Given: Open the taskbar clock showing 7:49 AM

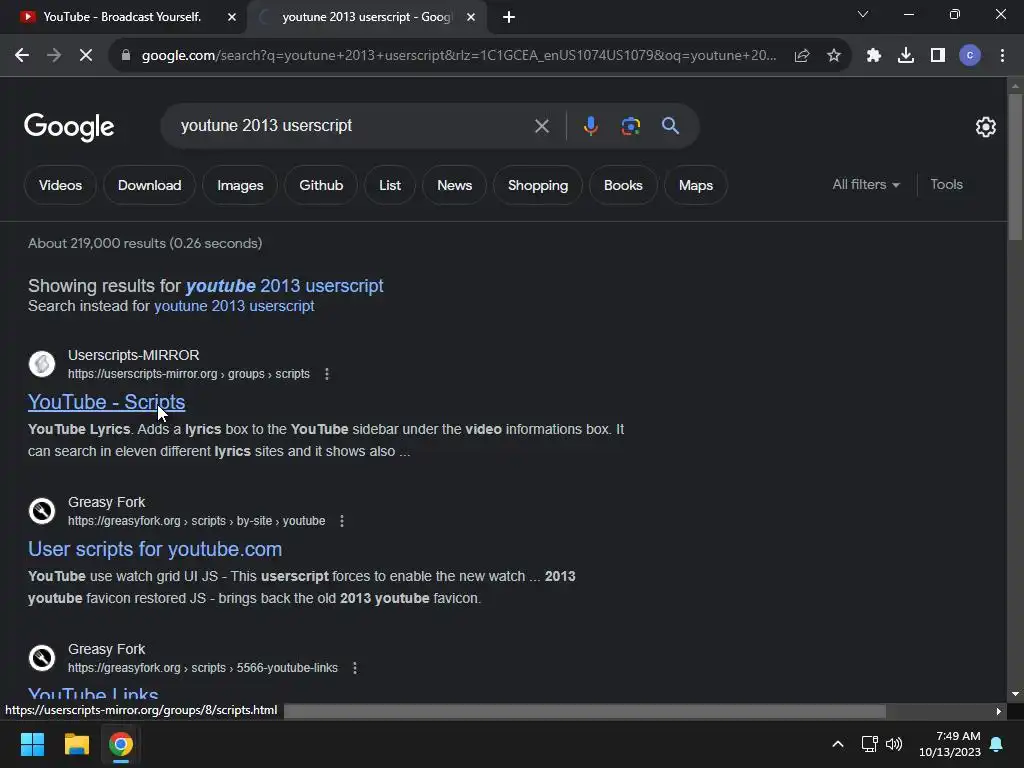Looking at the screenshot, I should tap(950, 744).
